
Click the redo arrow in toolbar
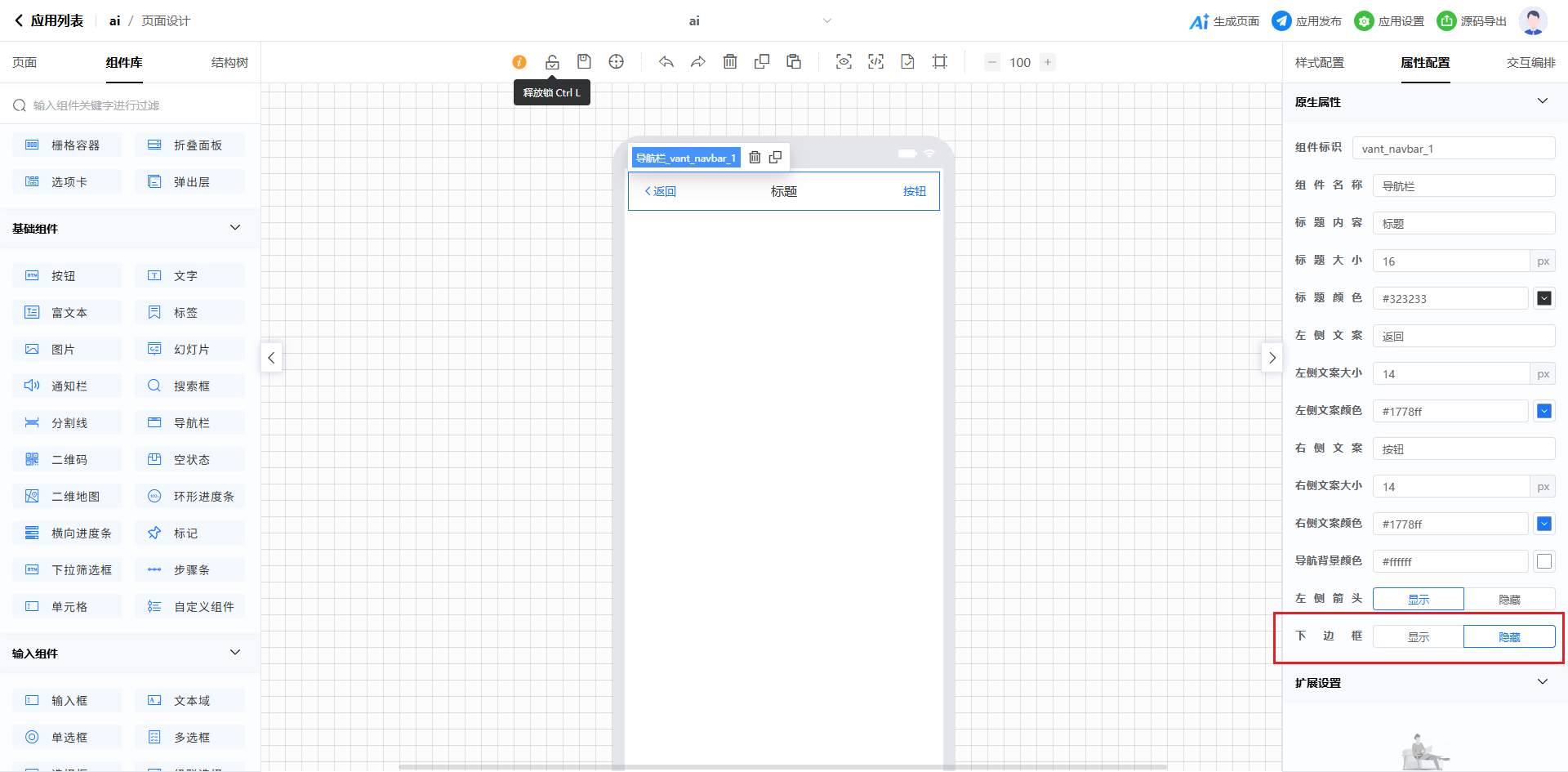pos(697,62)
